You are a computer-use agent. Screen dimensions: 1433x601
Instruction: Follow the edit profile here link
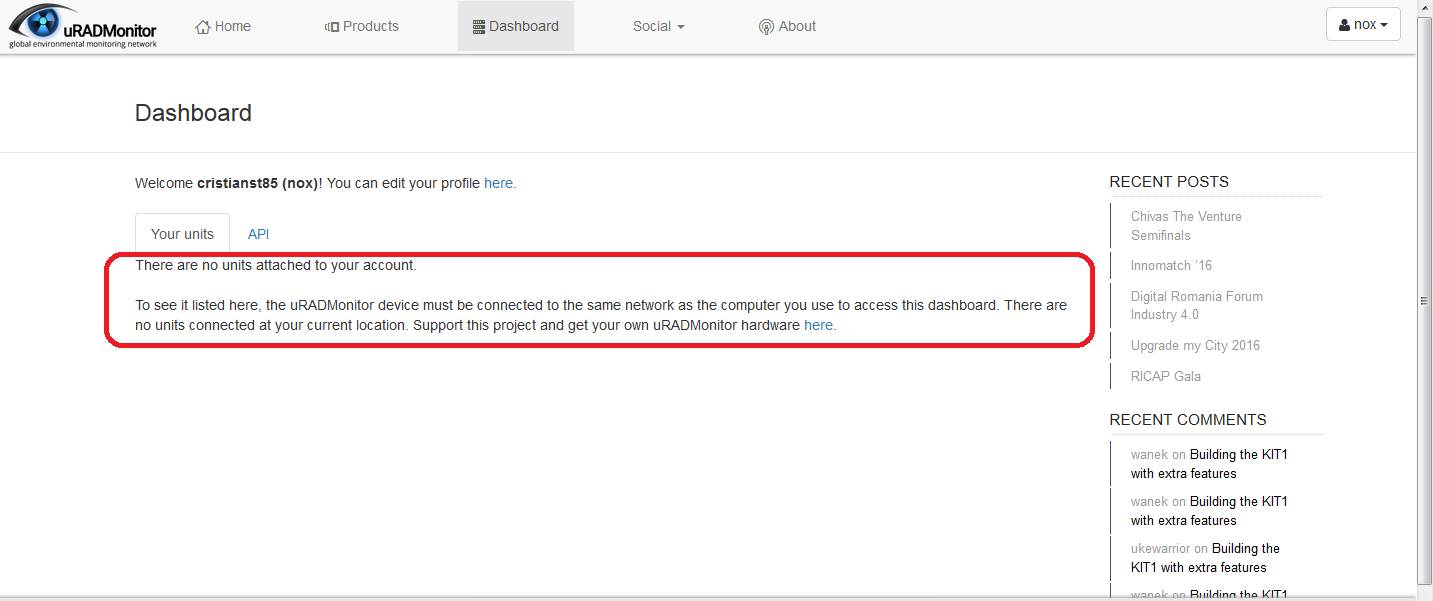(498, 183)
